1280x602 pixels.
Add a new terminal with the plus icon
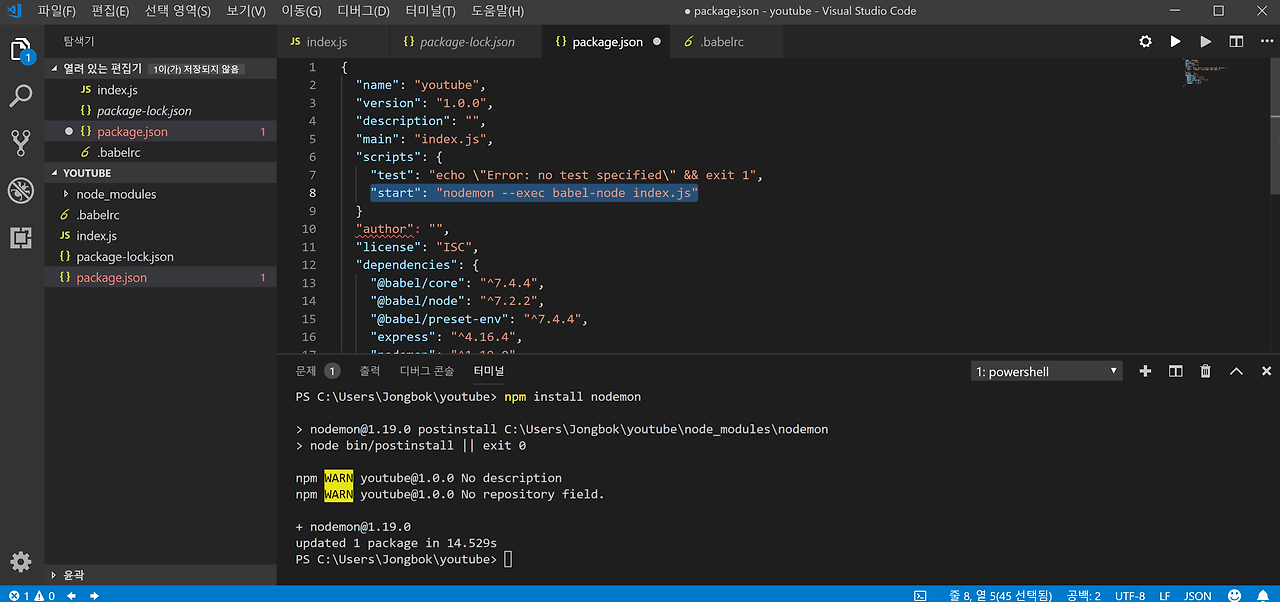1146,371
